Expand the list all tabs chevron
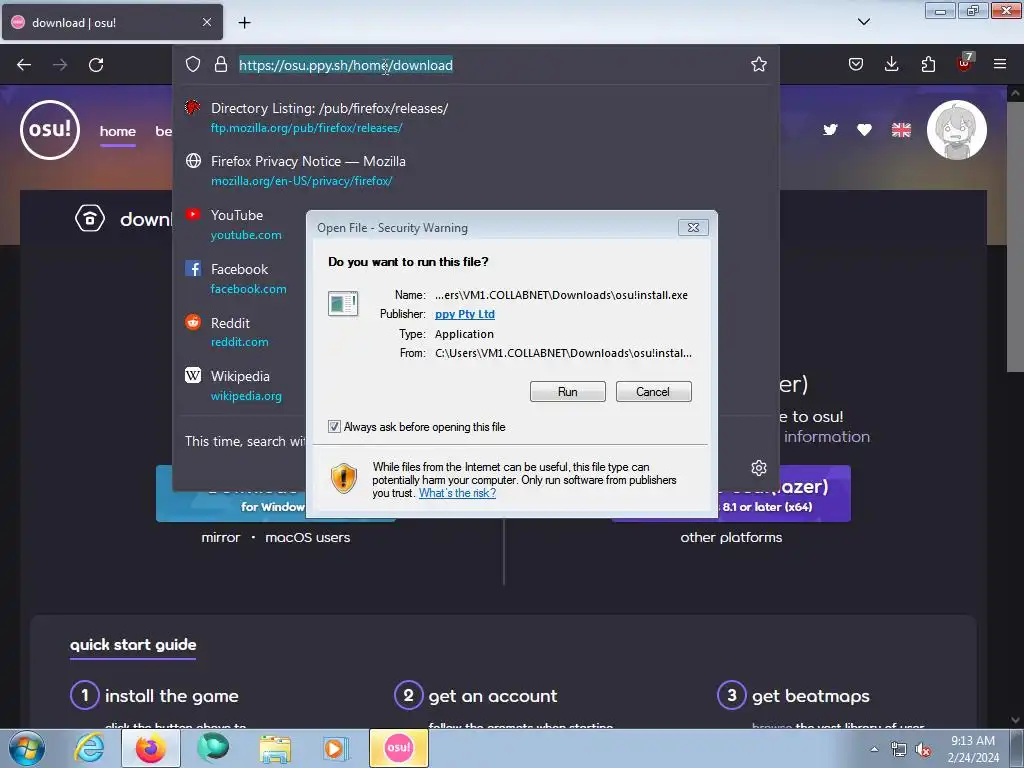The image size is (1024, 768). point(863,22)
